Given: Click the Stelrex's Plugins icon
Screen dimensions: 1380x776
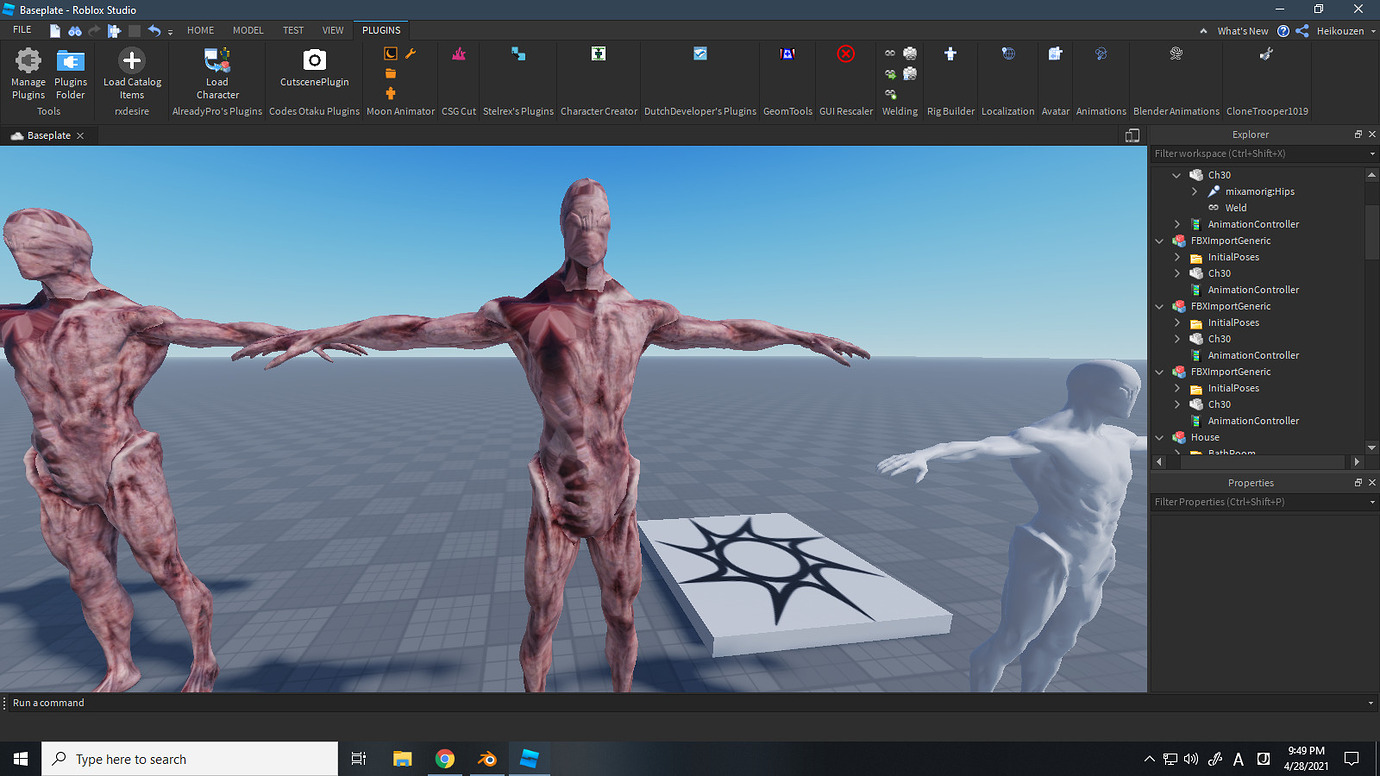Looking at the screenshot, I should 518,54.
